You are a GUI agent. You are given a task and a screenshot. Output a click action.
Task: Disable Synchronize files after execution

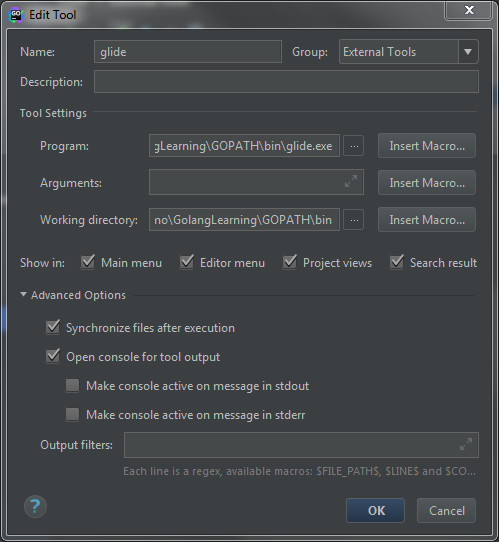(x=53, y=327)
